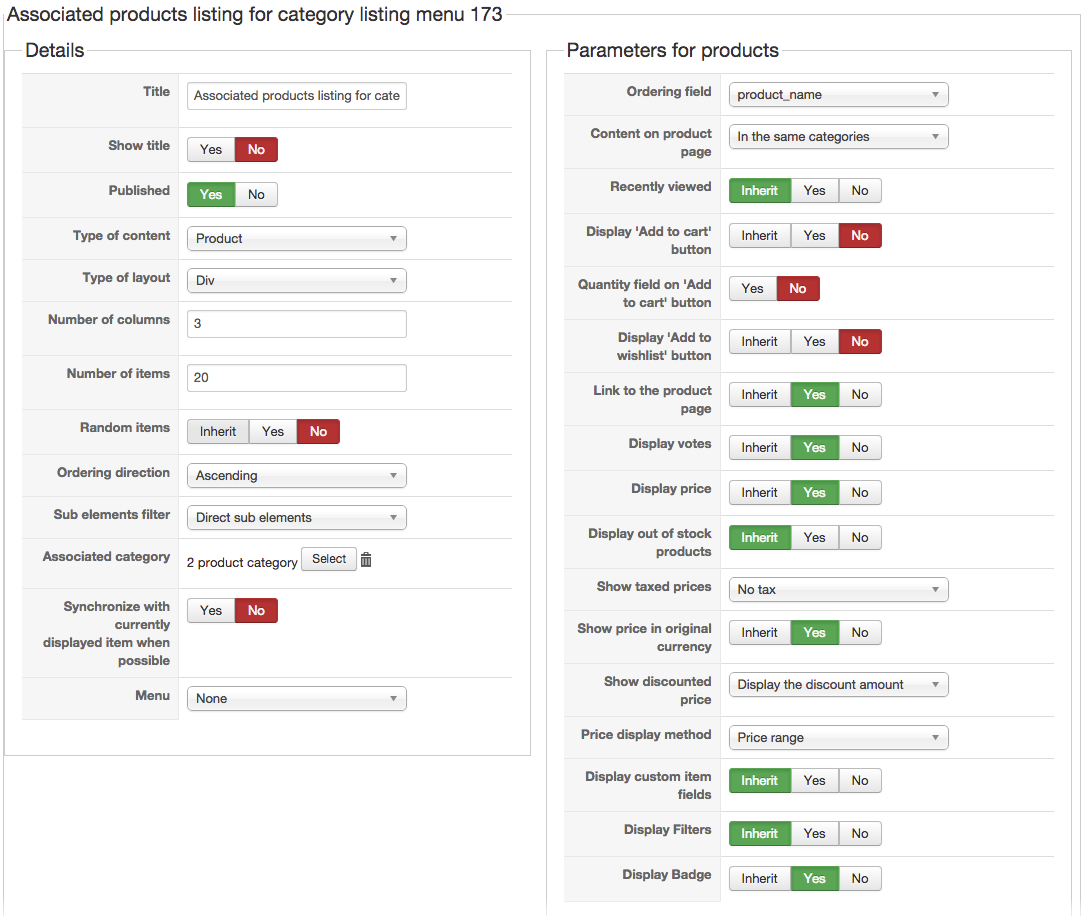This screenshot has width=1081, height=916.
Task: Expand the Ordering direction dropdown
Action: tap(296, 475)
